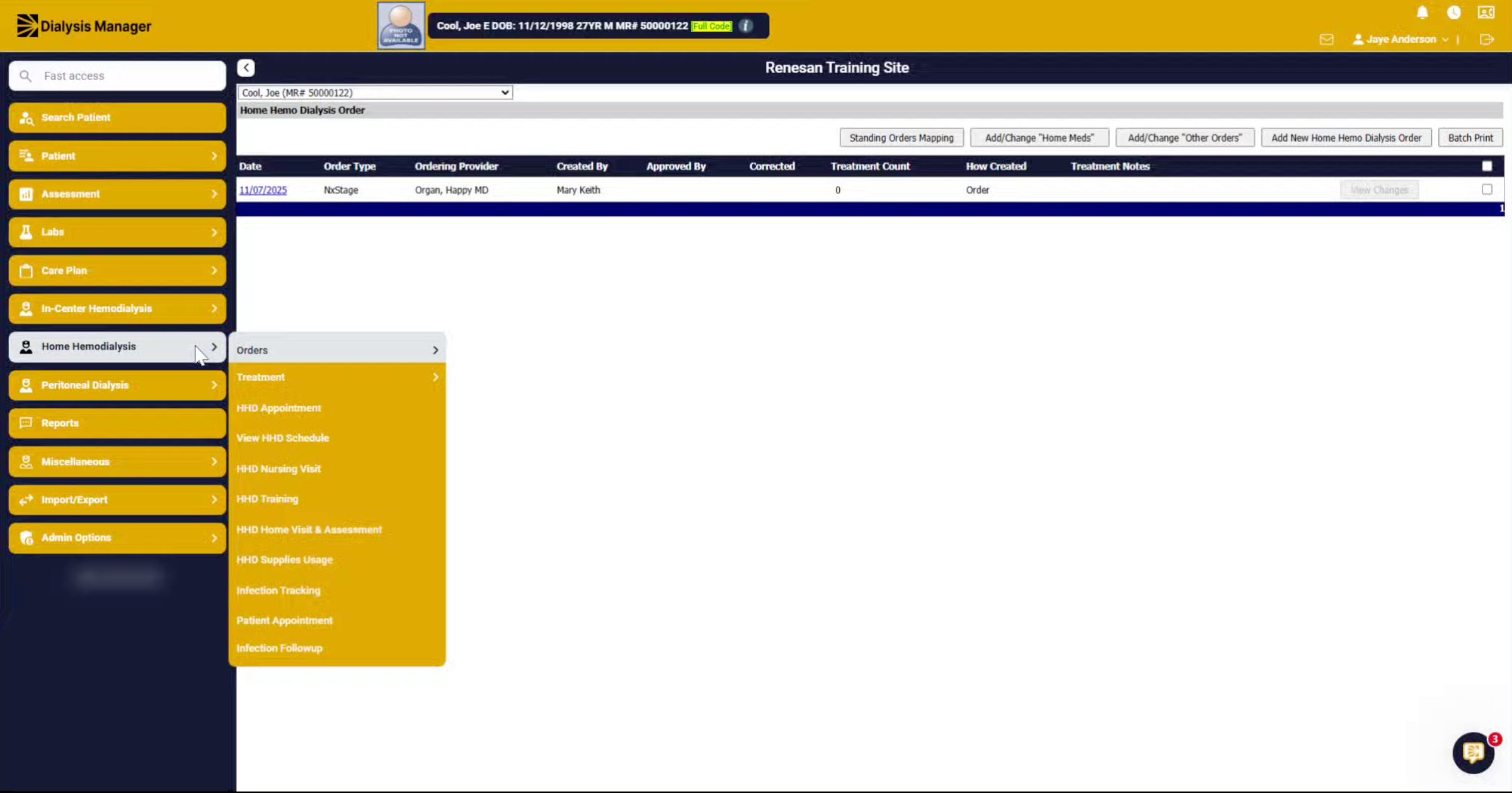Expand the Peritoneal Dialysis menu

coord(118,385)
